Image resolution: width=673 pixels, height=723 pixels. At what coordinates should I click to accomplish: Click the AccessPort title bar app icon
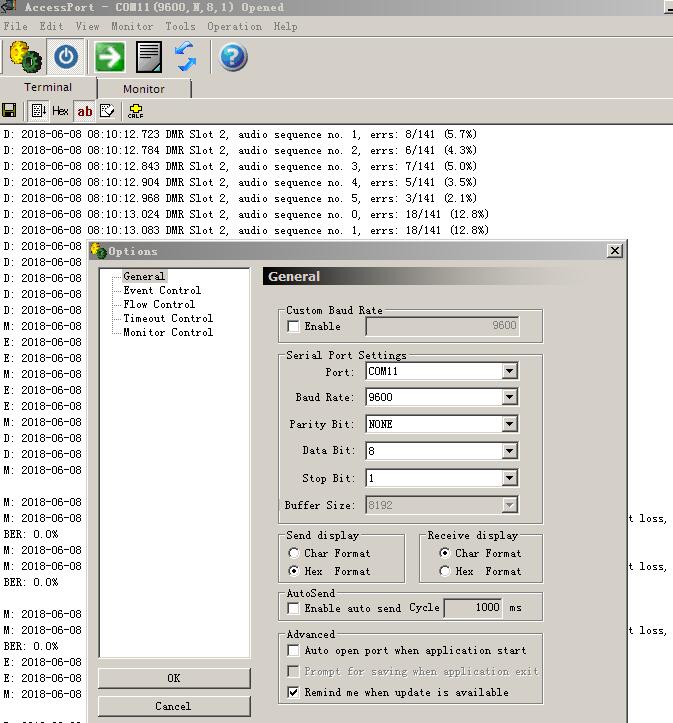tap(8, 6)
